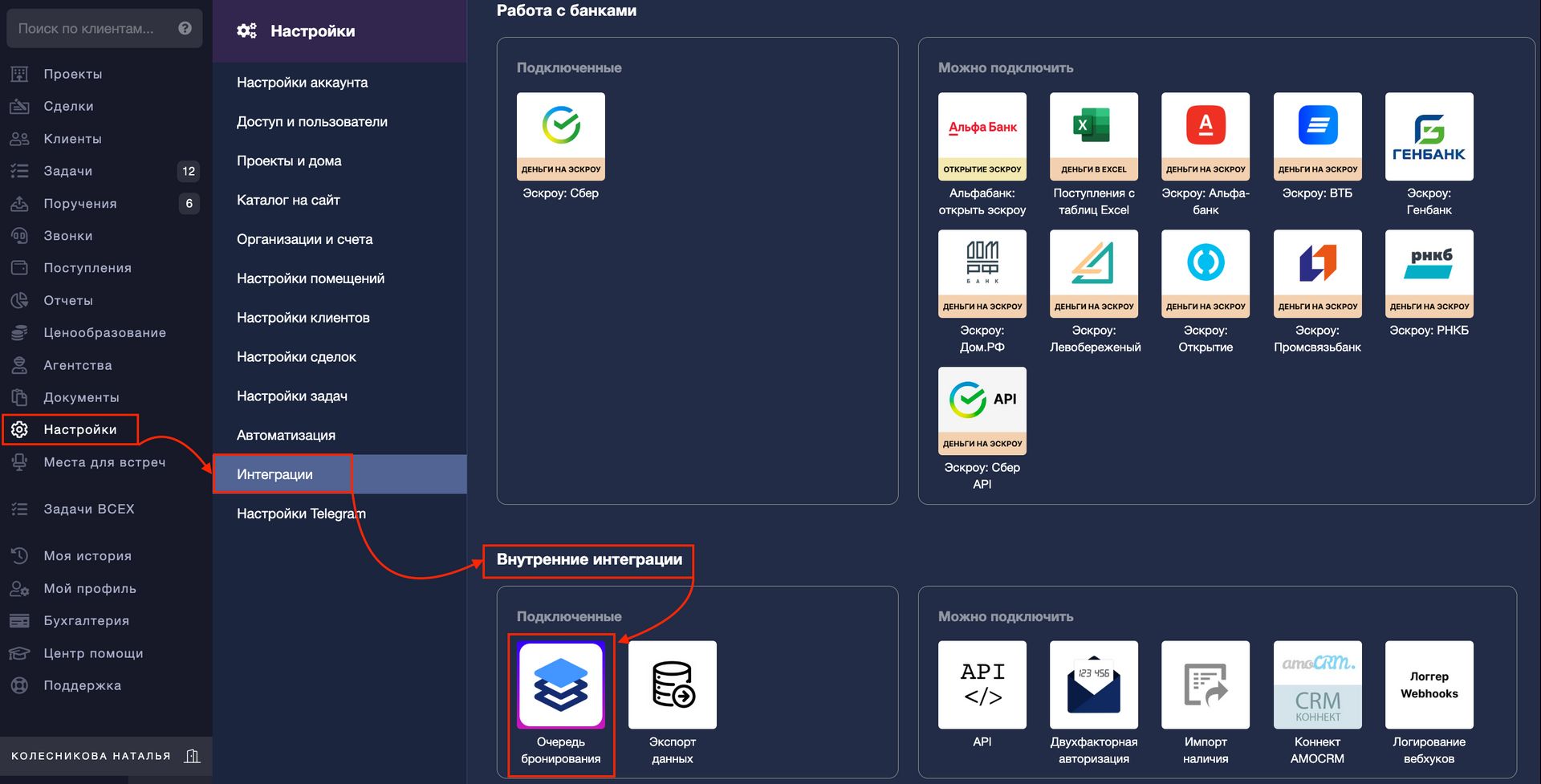
Task: Open the Двухфакторная авторизация integration
Action: click(1093, 685)
